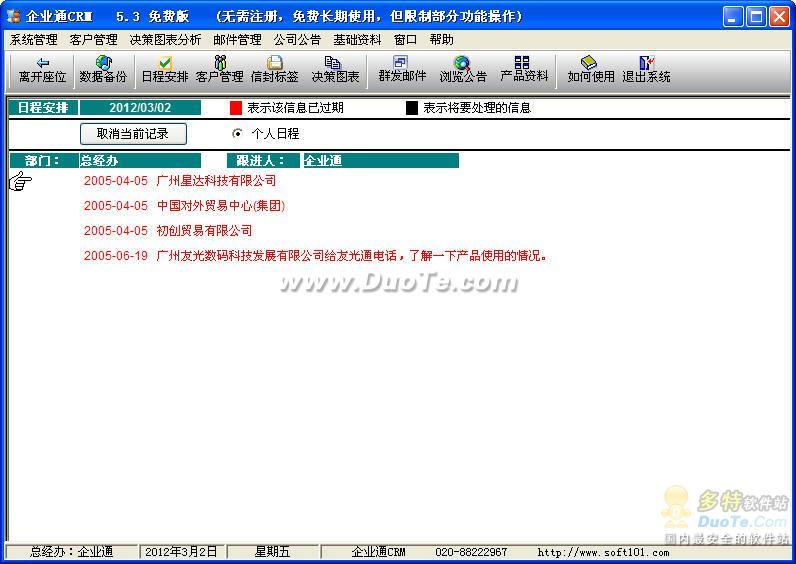
Task: Select the 广州星达科技有限公司 schedule entry
Action: pyautogui.click(x=180, y=181)
